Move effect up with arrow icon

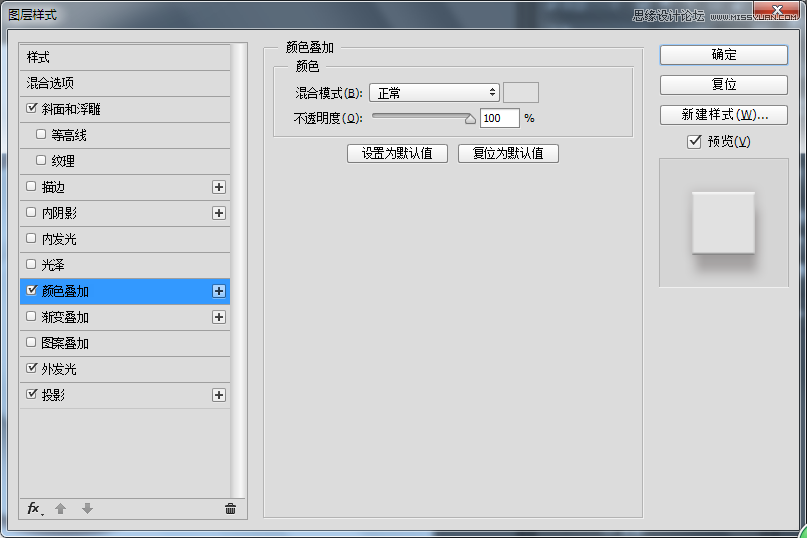pyautogui.click(x=60, y=509)
